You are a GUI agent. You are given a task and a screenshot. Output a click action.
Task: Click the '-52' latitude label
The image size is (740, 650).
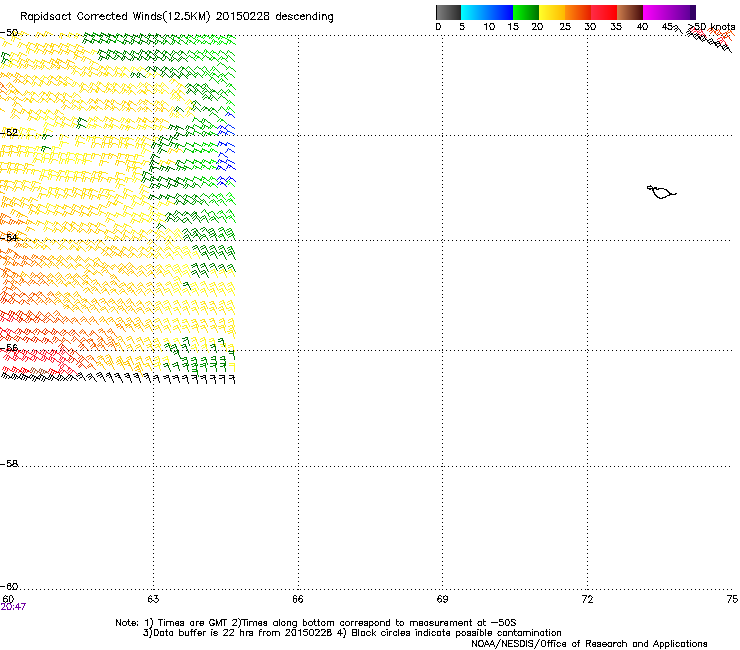9,132
